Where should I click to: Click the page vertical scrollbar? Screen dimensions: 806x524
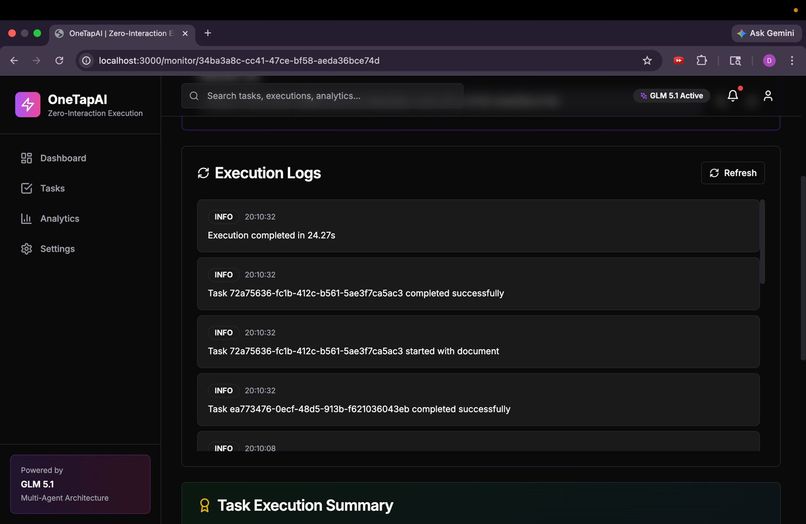tap(803, 267)
